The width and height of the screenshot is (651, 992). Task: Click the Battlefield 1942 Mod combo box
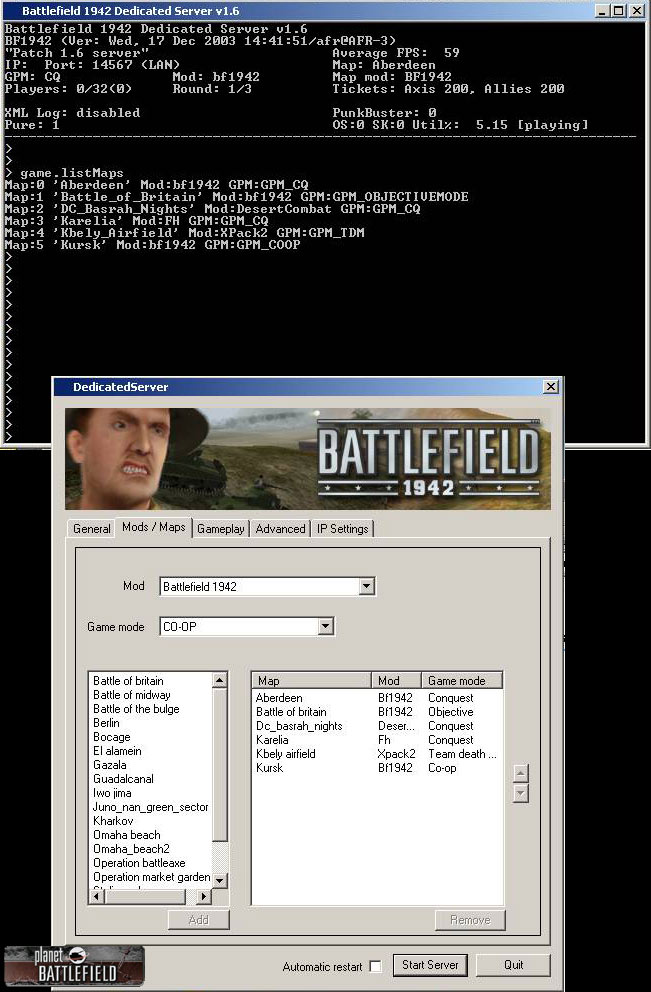(267, 586)
